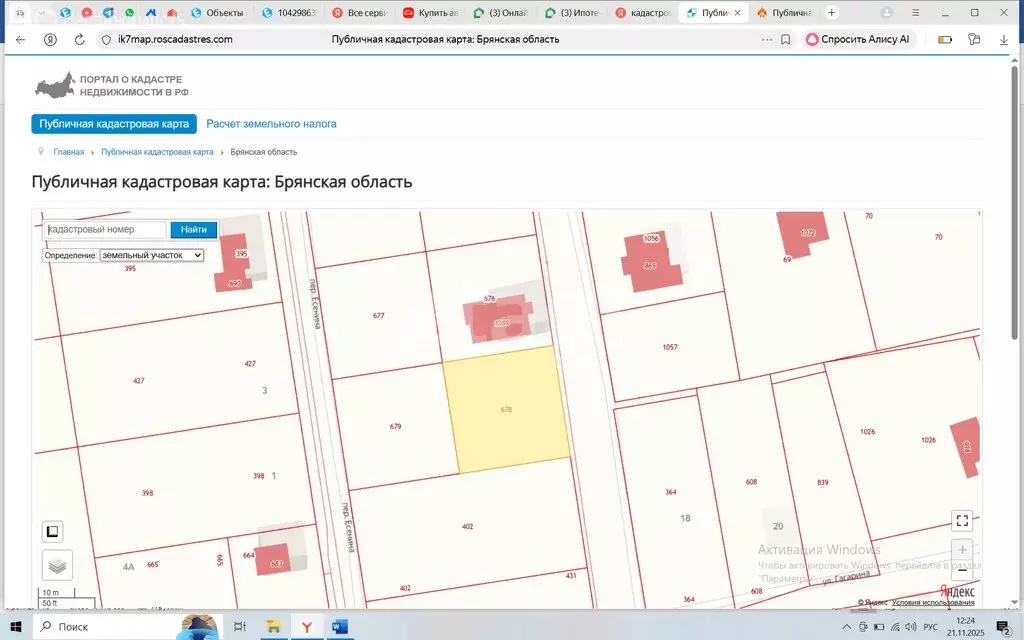Open the address bar three-dots menu
This screenshot has width=1024, height=640.
(767, 39)
